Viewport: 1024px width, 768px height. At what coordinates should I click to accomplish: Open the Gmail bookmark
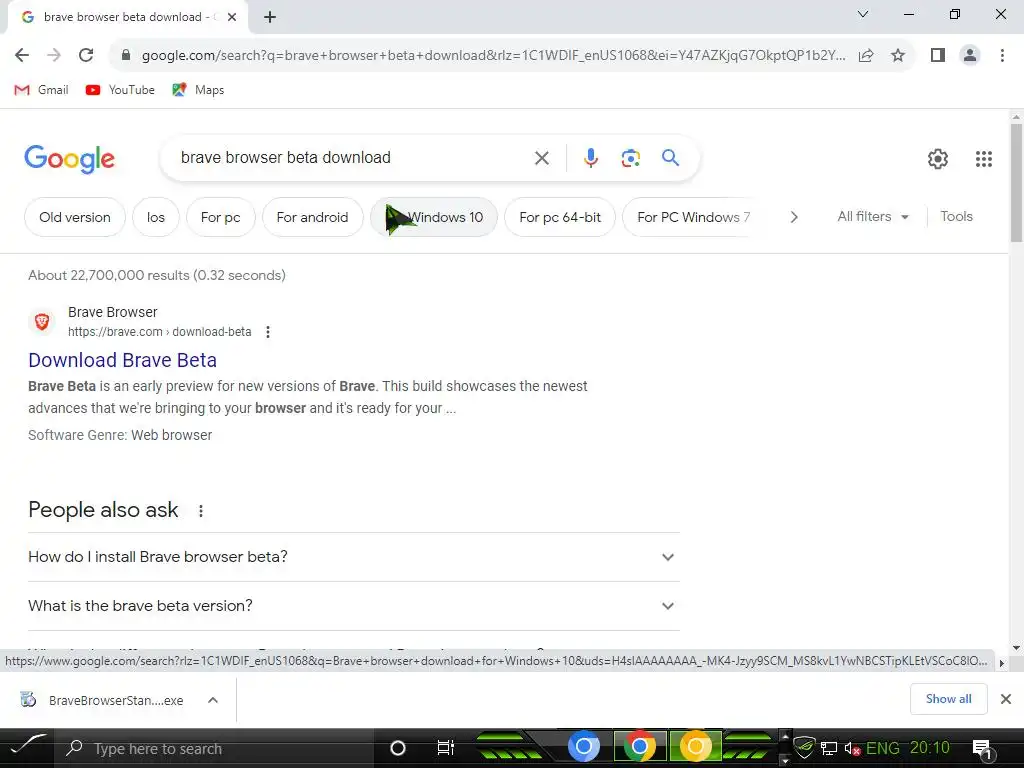[41, 90]
